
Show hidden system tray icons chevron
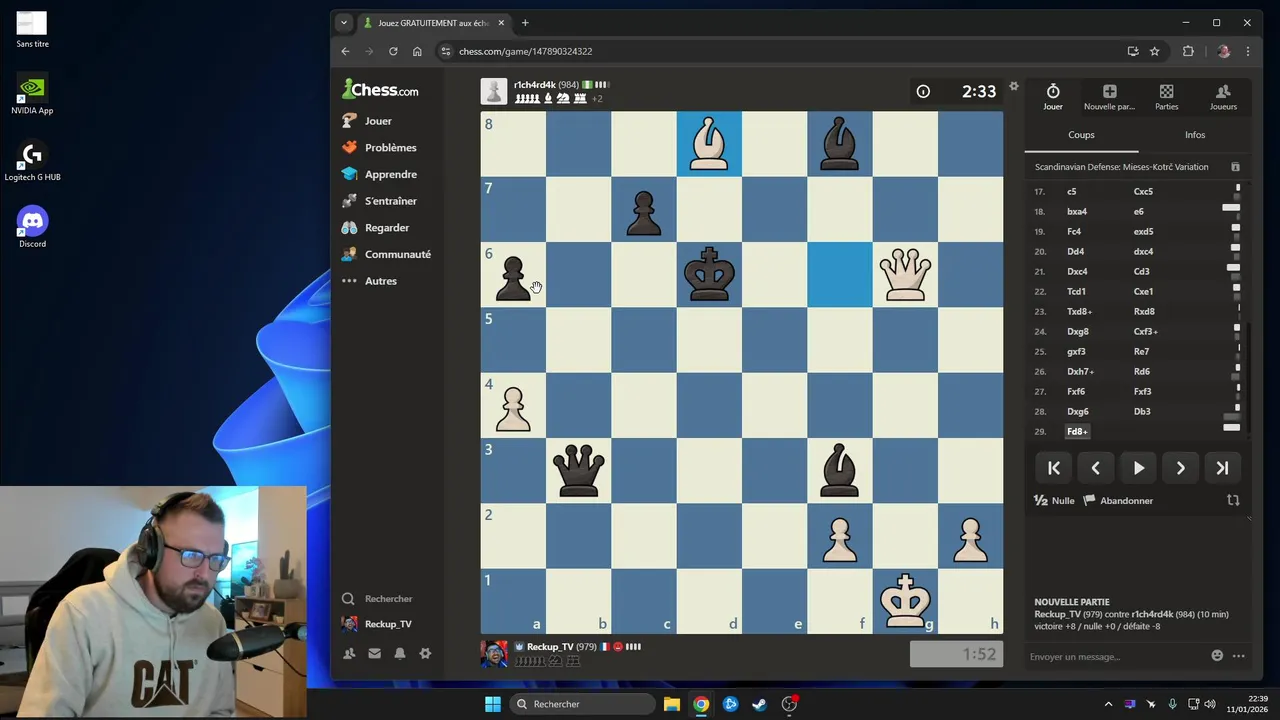click(x=1108, y=704)
